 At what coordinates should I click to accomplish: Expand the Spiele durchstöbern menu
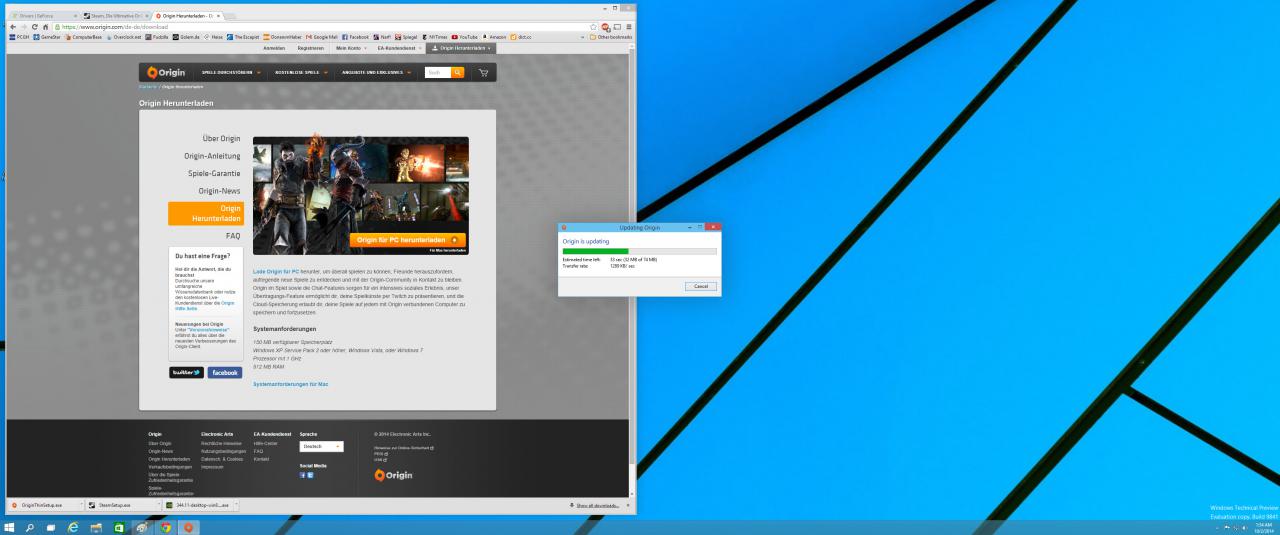point(231,72)
